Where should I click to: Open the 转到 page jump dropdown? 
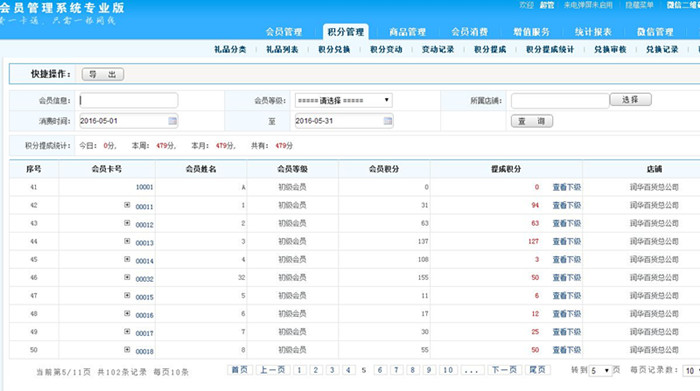tap(600, 370)
